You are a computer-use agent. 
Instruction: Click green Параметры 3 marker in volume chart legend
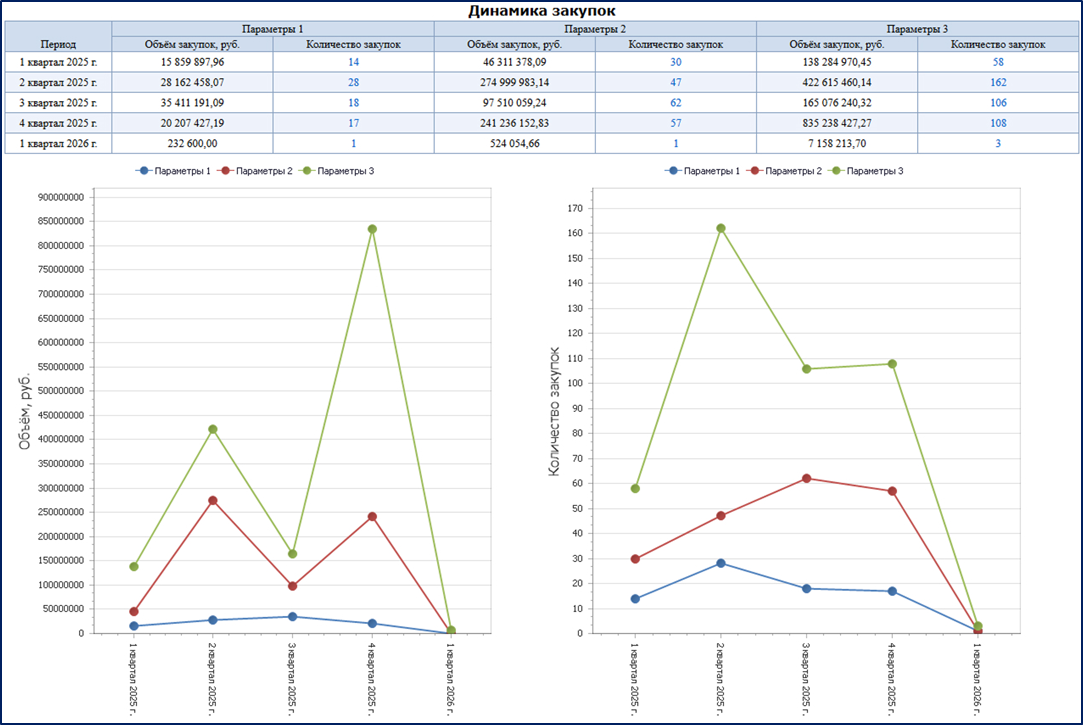pos(305,171)
